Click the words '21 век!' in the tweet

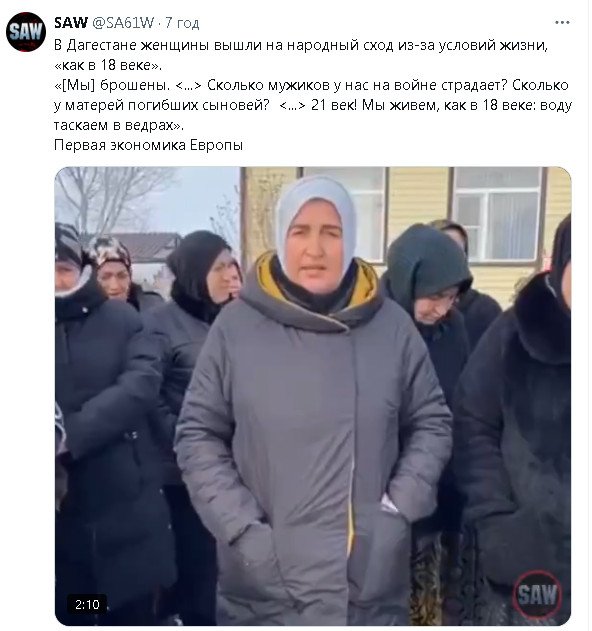tap(334, 105)
